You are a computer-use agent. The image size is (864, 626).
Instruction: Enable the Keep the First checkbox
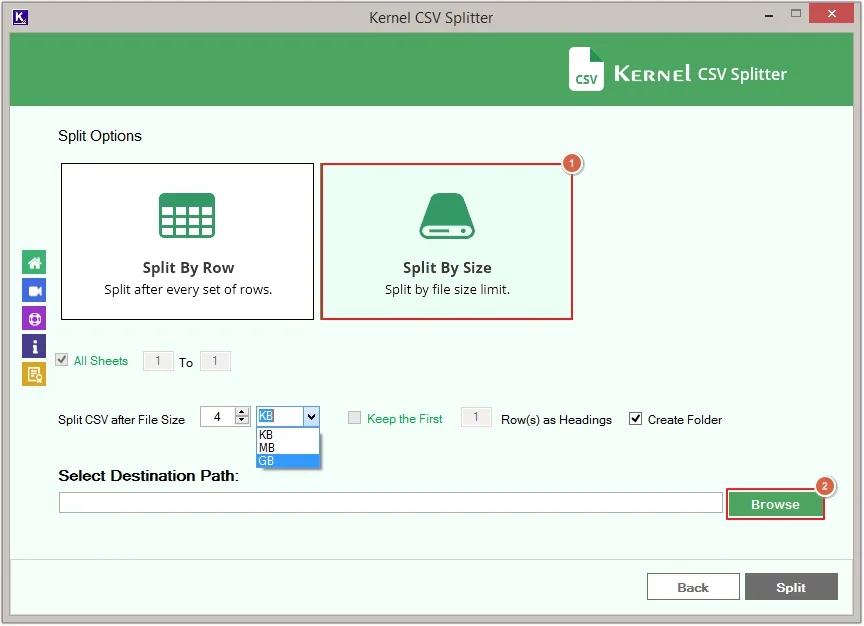click(x=354, y=418)
